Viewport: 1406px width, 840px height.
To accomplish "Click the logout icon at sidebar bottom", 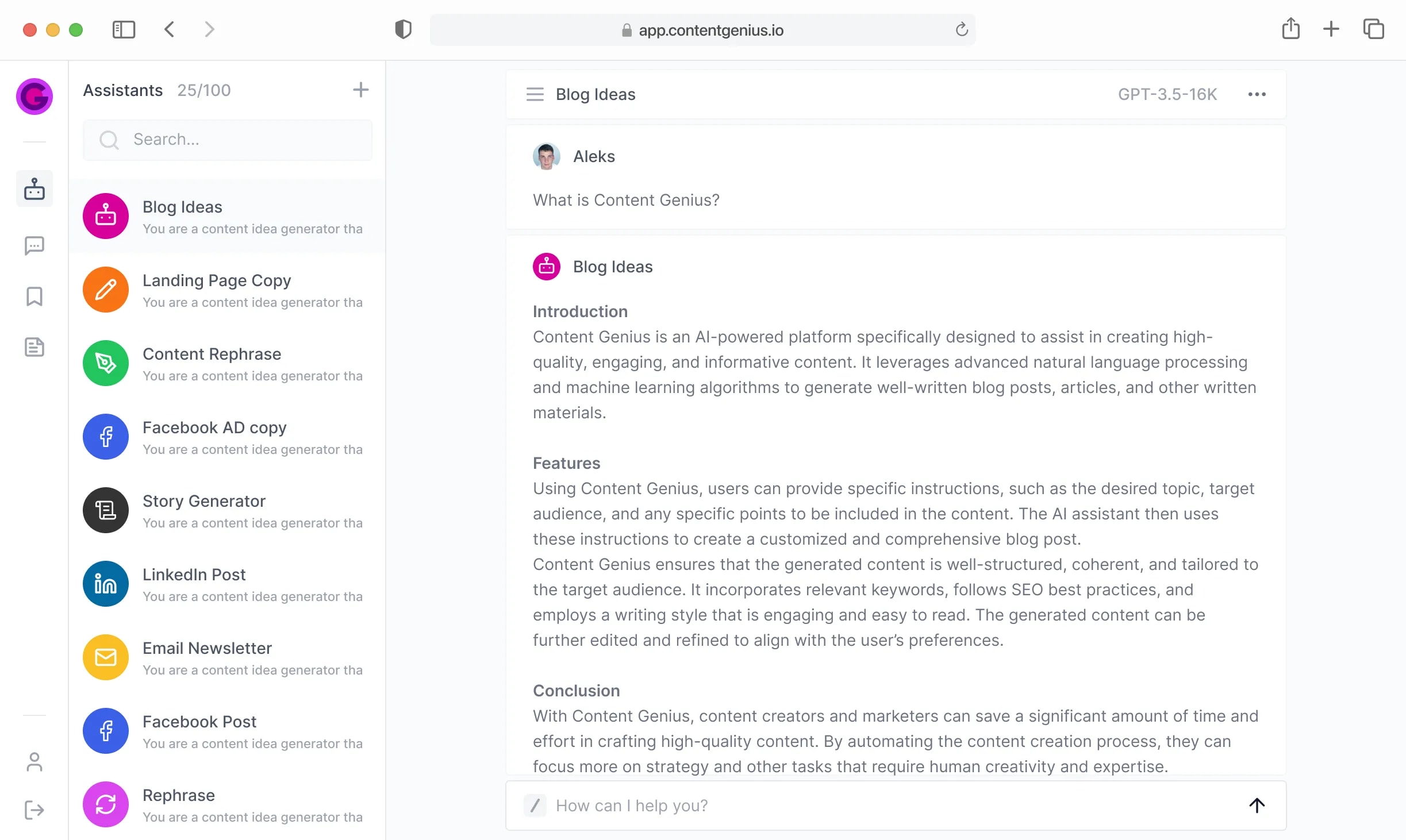I will pyautogui.click(x=34, y=810).
